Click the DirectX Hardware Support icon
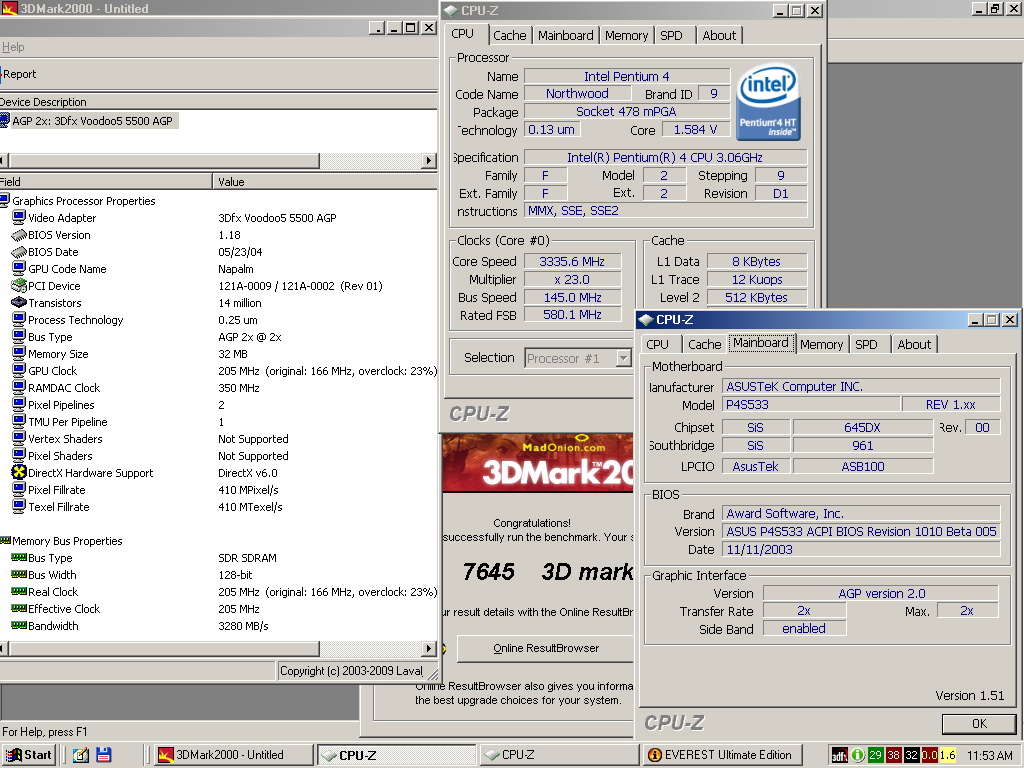This screenshot has width=1024, height=768. 19,472
